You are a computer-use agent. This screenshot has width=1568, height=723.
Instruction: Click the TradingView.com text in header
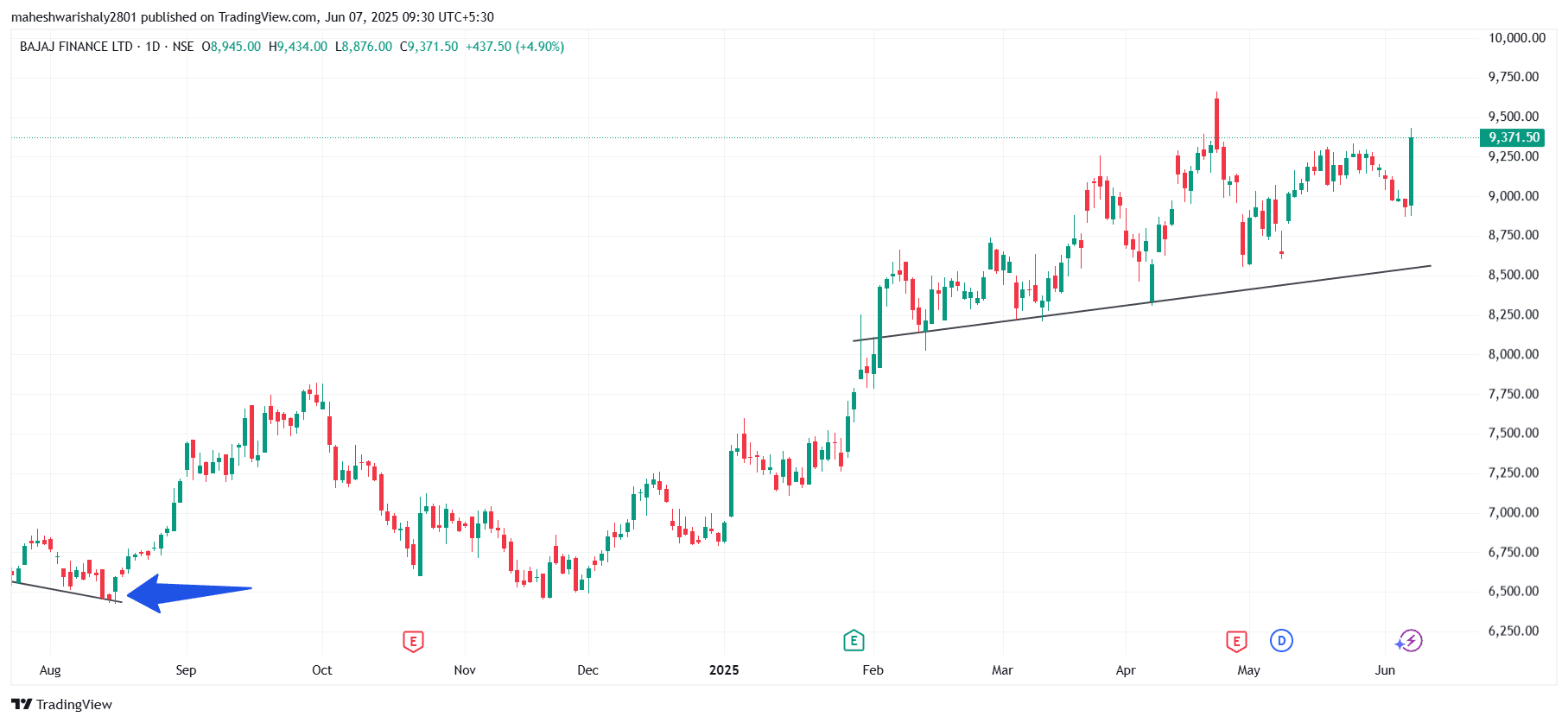click(268, 17)
